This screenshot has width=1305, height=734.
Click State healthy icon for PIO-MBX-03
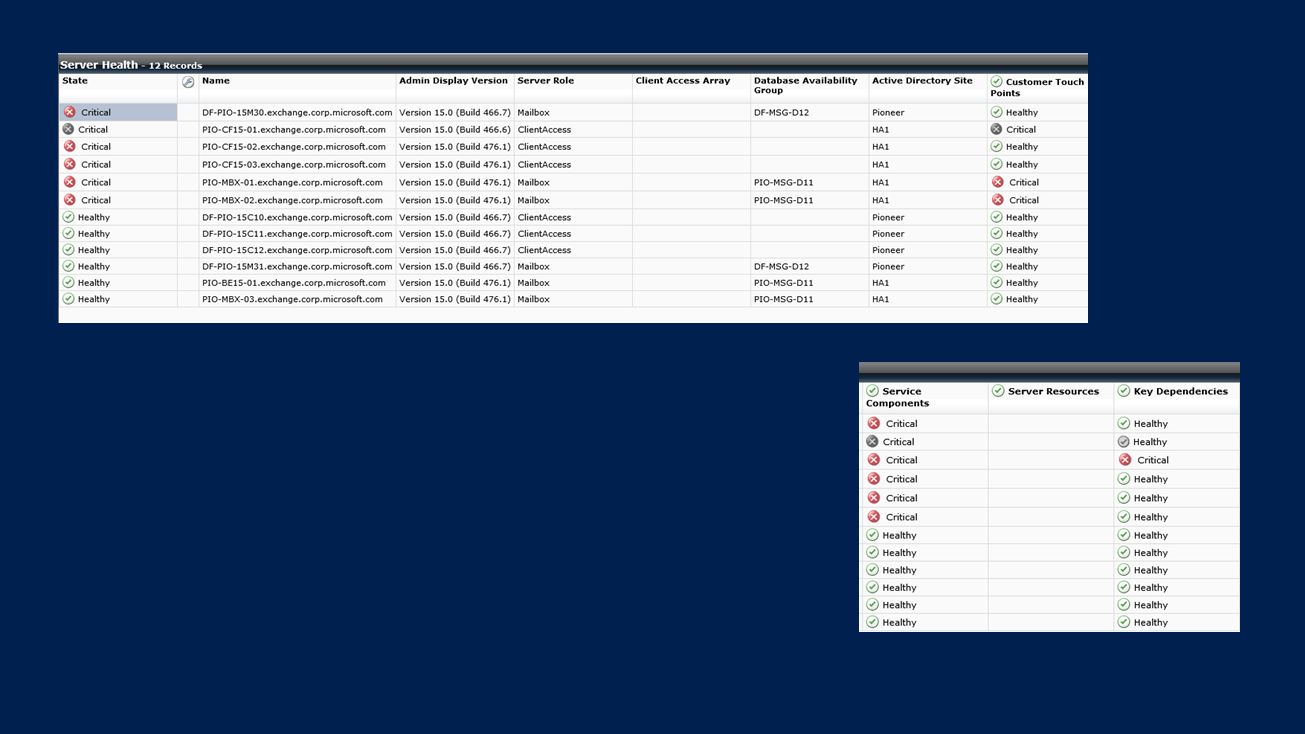tap(68, 298)
